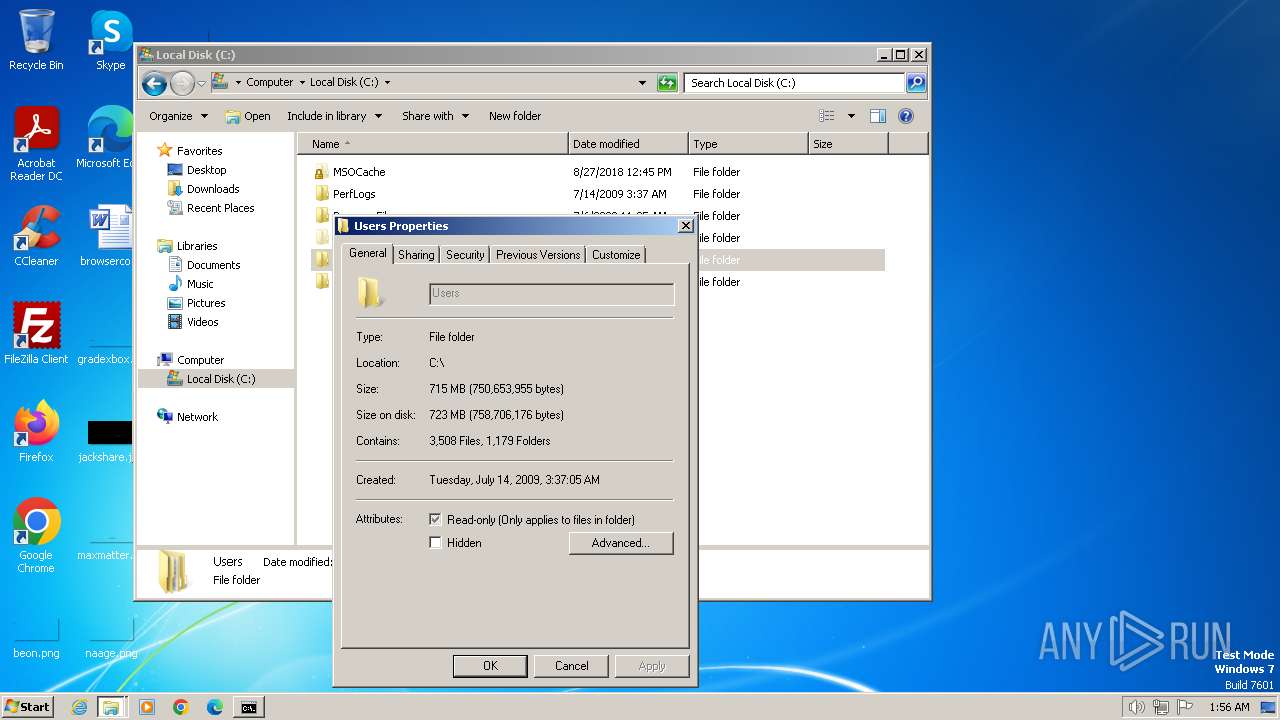Click Cancel in Users Properties
1280x720 pixels.
pos(572,666)
